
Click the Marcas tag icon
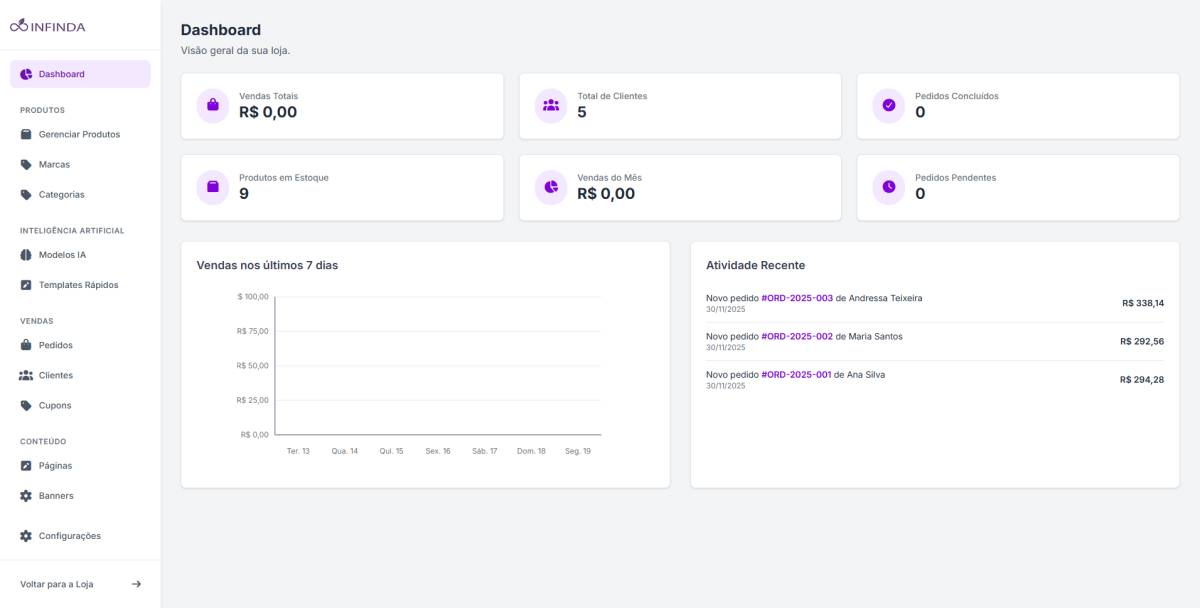pos(26,164)
